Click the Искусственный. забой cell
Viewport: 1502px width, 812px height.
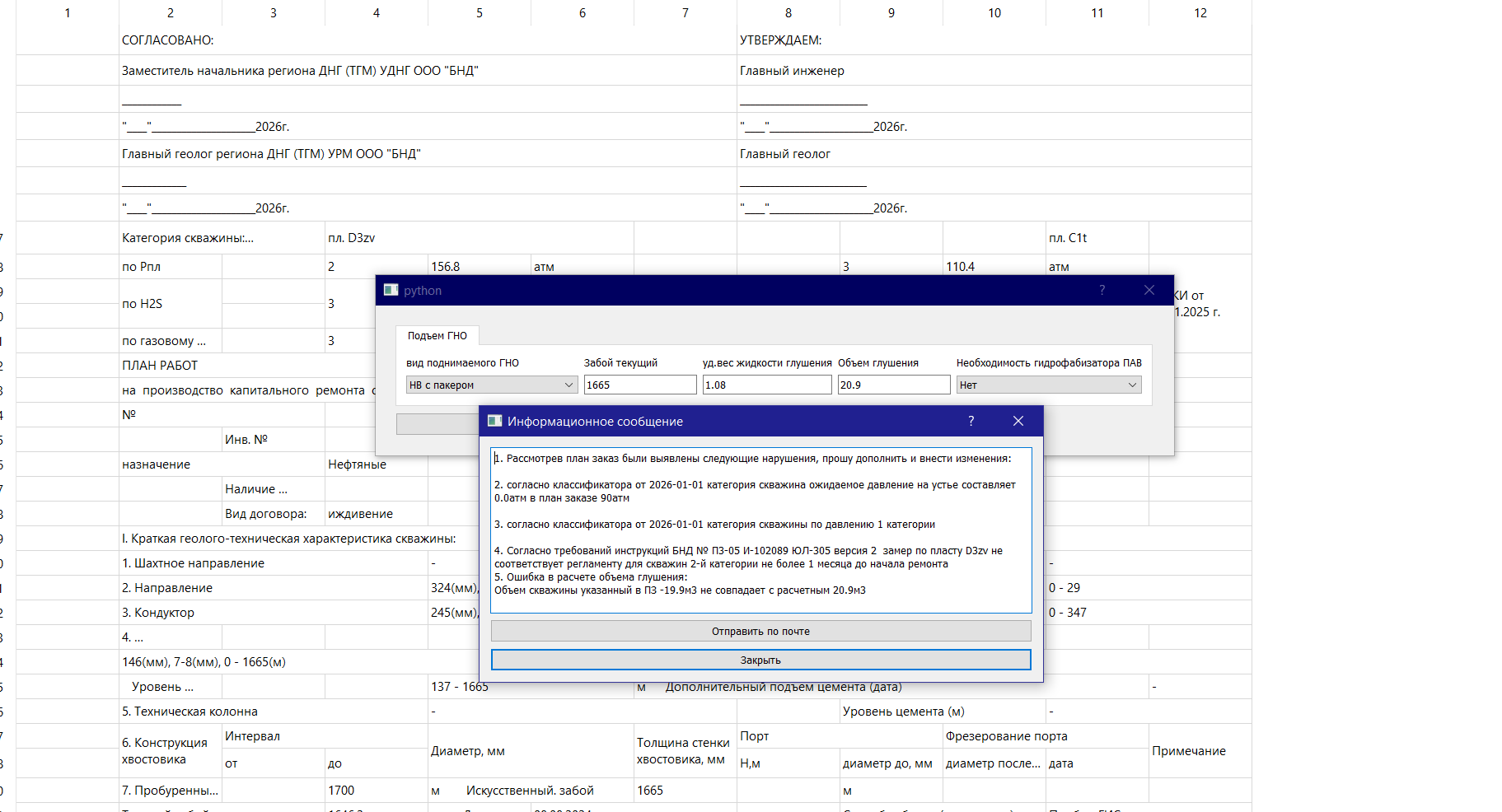coord(530,791)
